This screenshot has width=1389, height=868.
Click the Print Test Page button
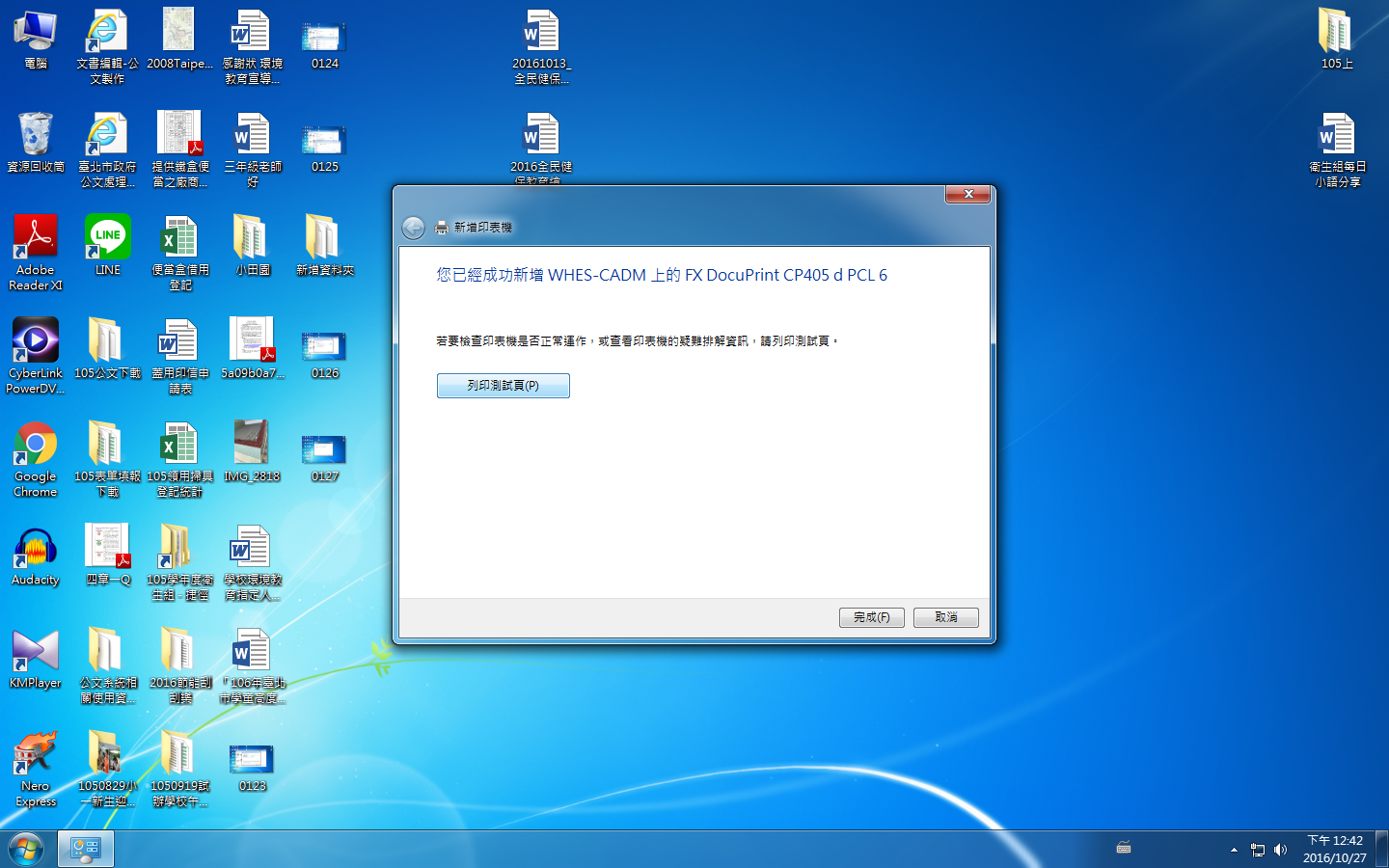coord(503,386)
